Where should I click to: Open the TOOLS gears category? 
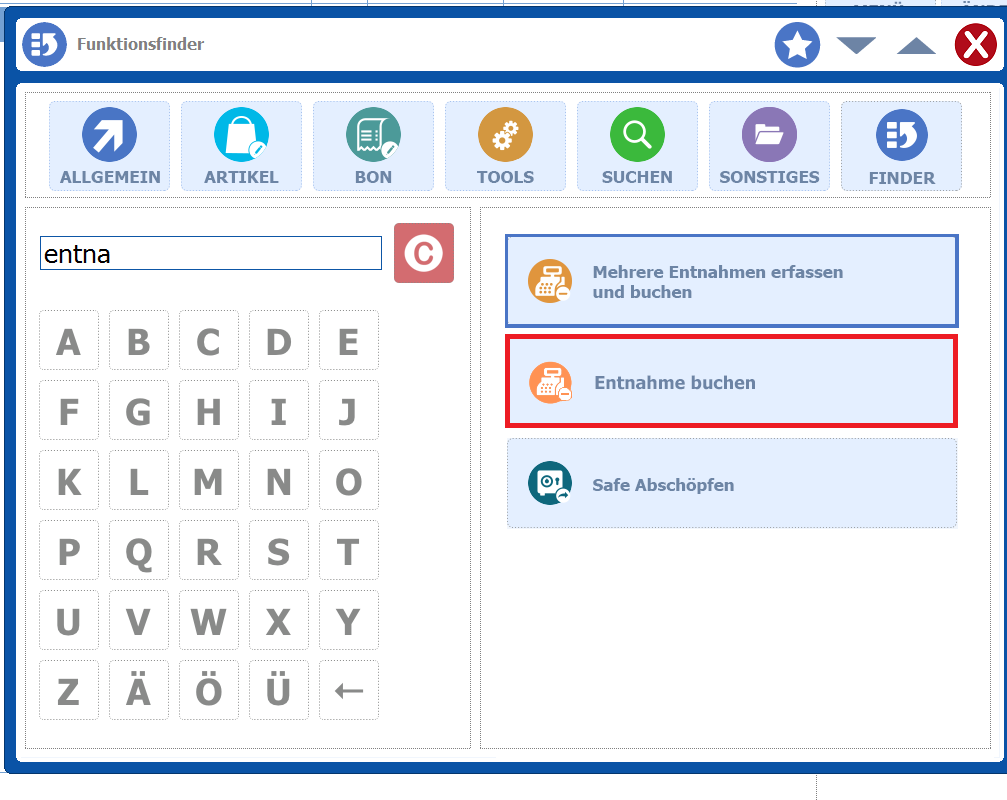click(505, 146)
